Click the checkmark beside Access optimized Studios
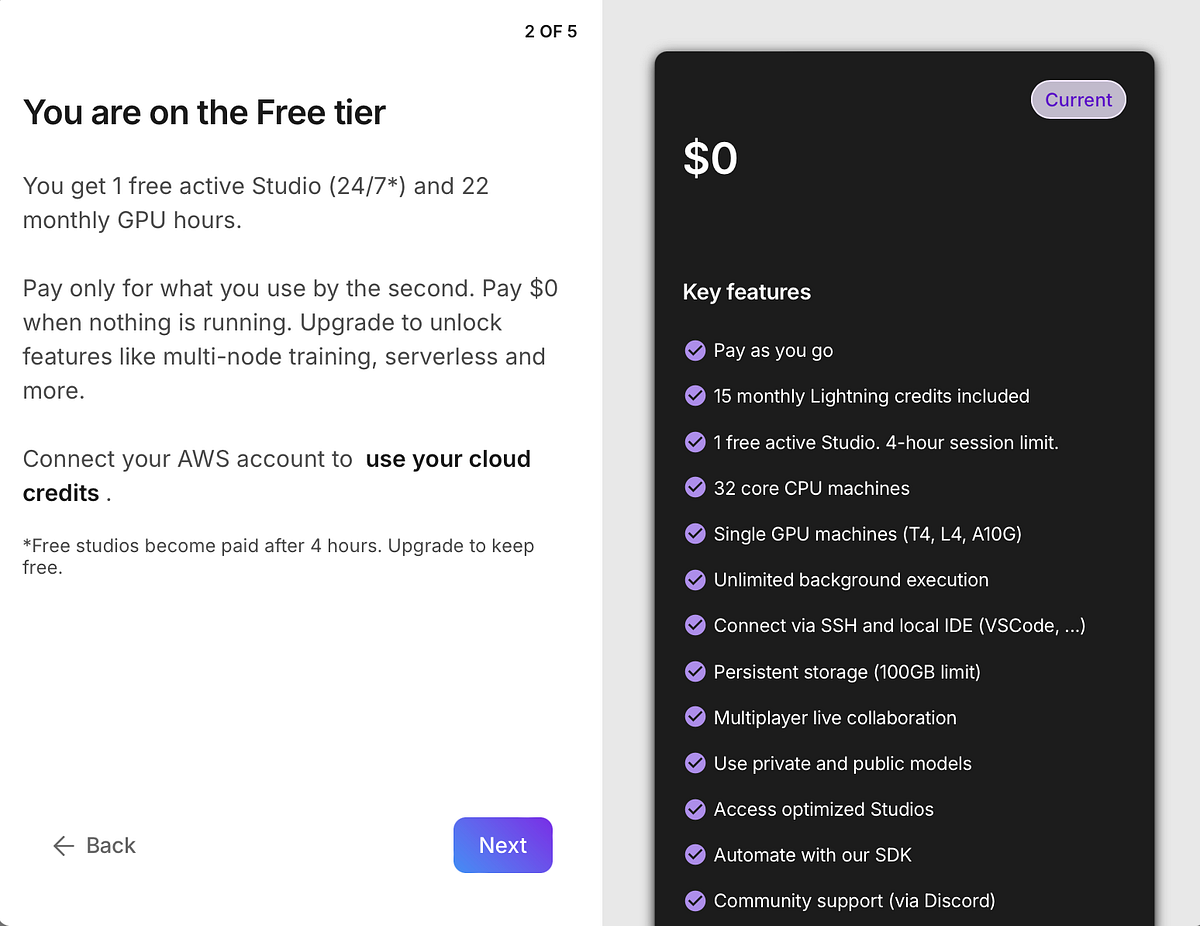 695,809
